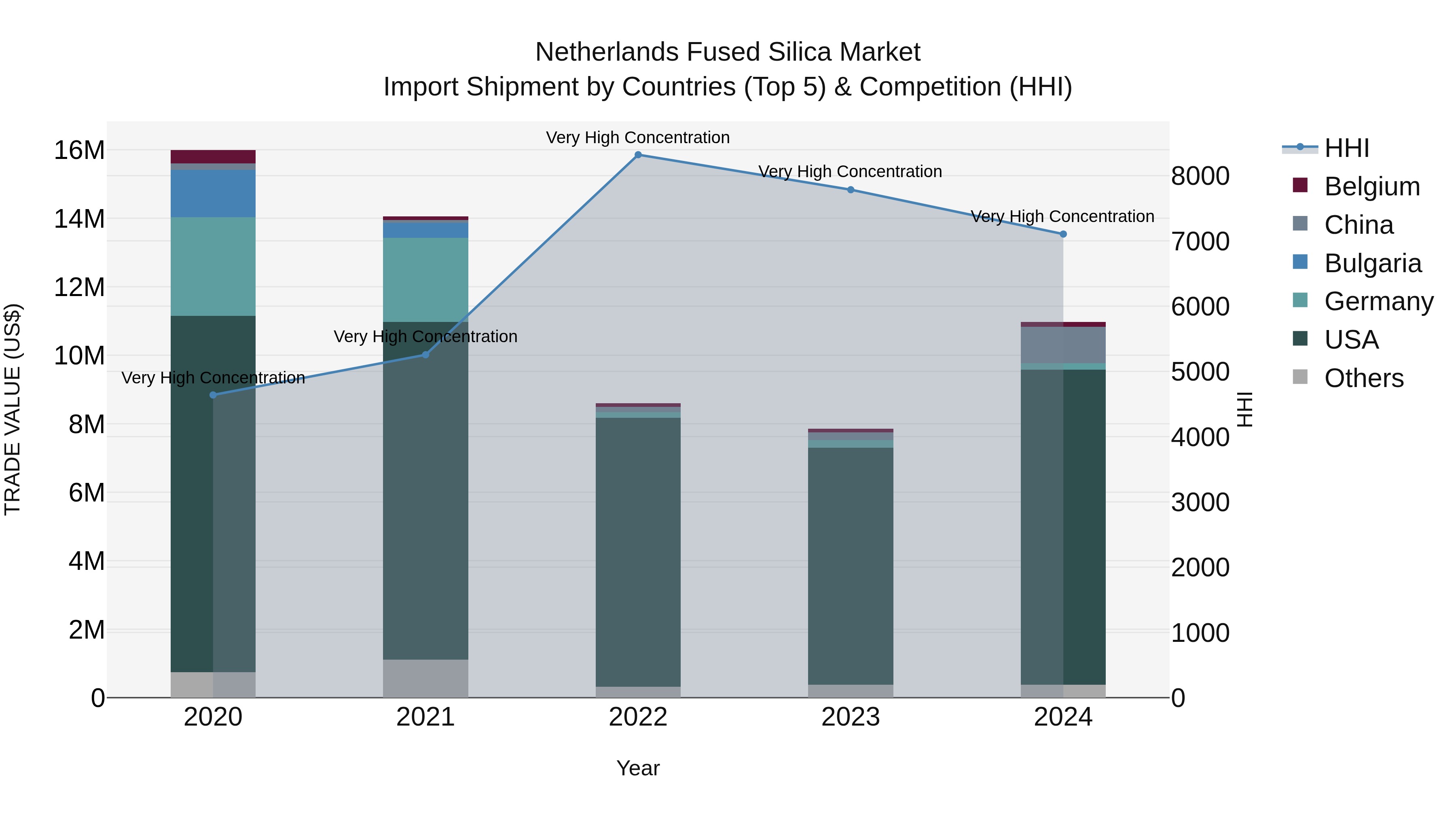Click the HHI line marker icon in legend
This screenshot has width=1456, height=819.
point(1300,148)
